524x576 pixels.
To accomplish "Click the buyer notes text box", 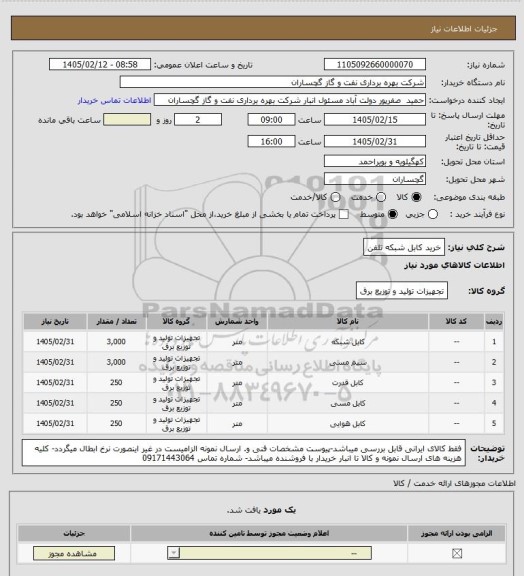I will 244,453.
